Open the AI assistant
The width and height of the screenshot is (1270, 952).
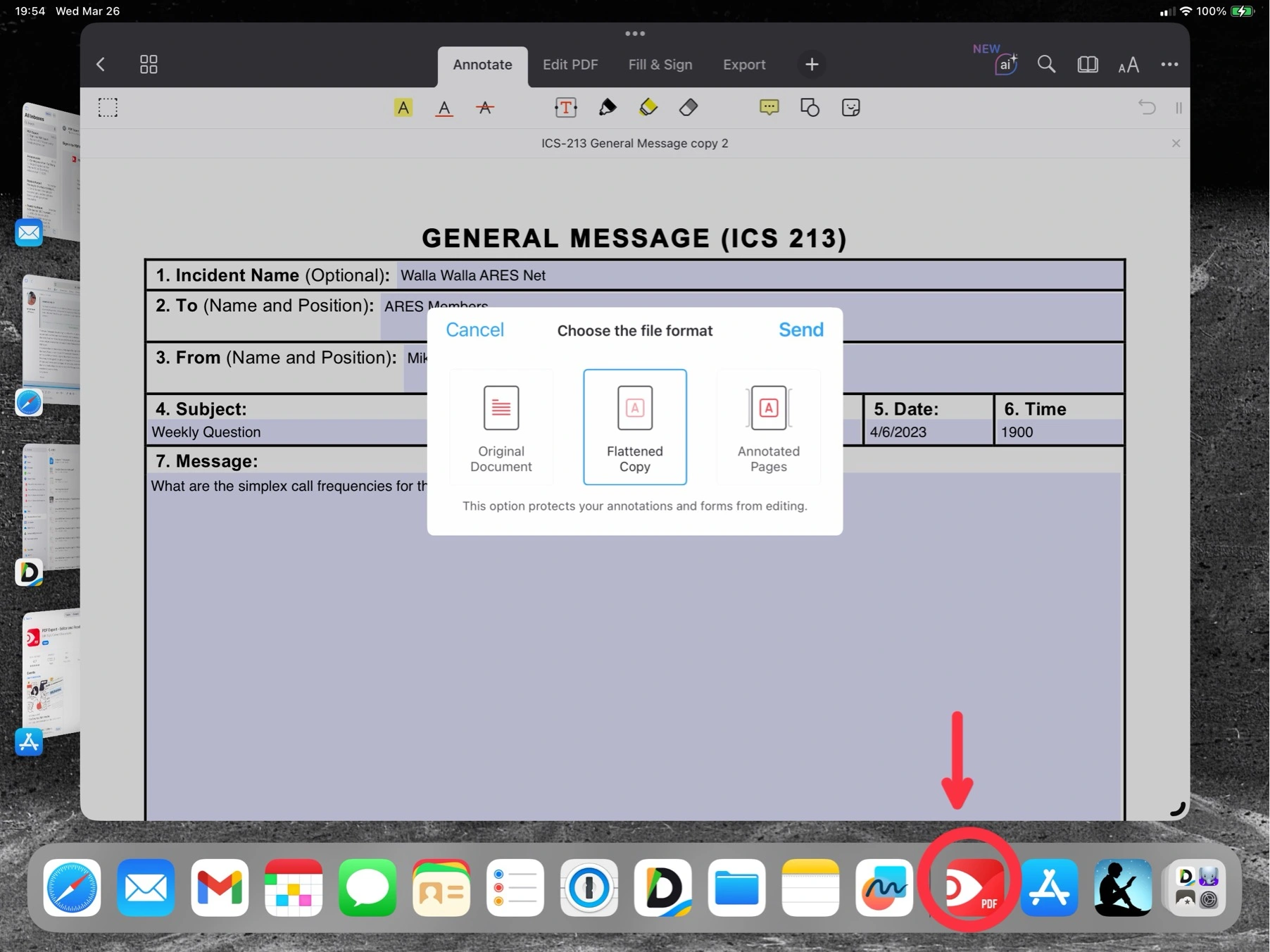[x=1005, y=65]
